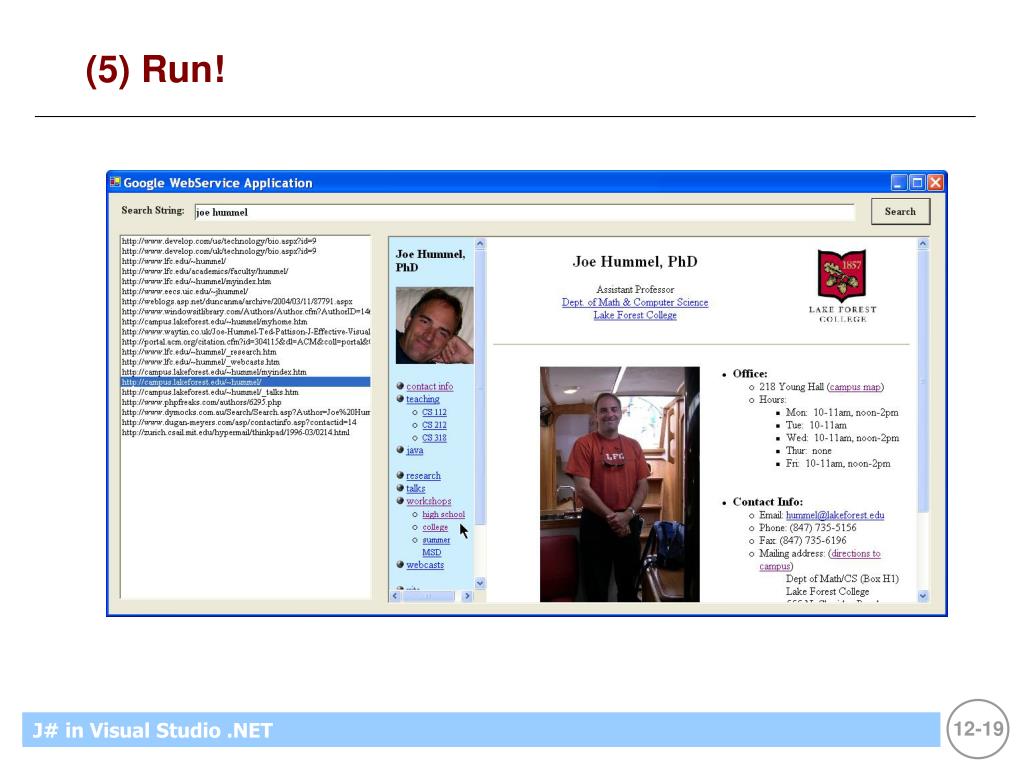Screen dimensions: 1024x768
Task: Click the sidebar frame scroll-down arrow
Action: tap(480, 583)
